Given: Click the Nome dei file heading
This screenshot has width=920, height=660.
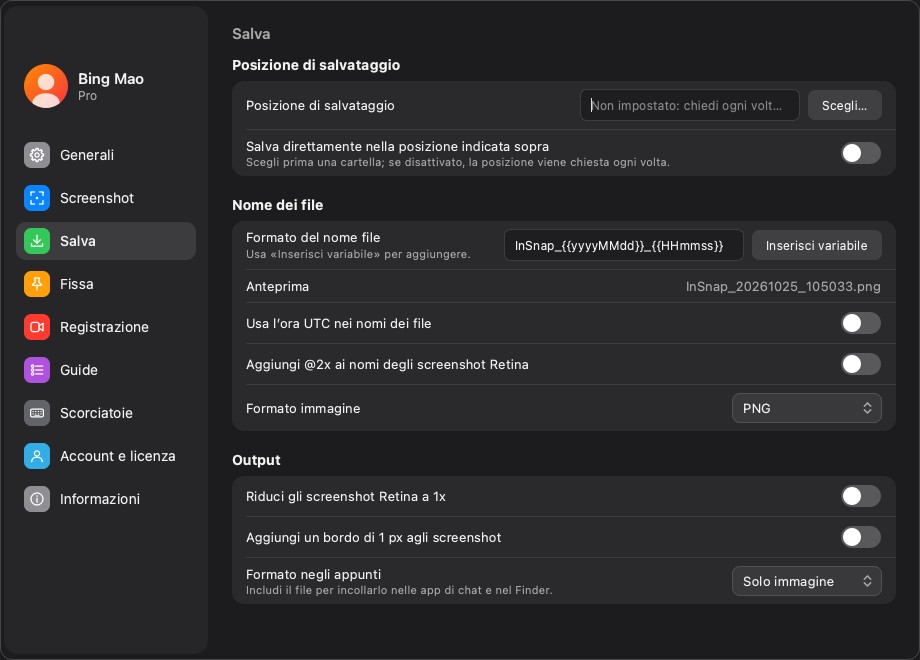Looking at the screenshot, I should click(278, 205).
